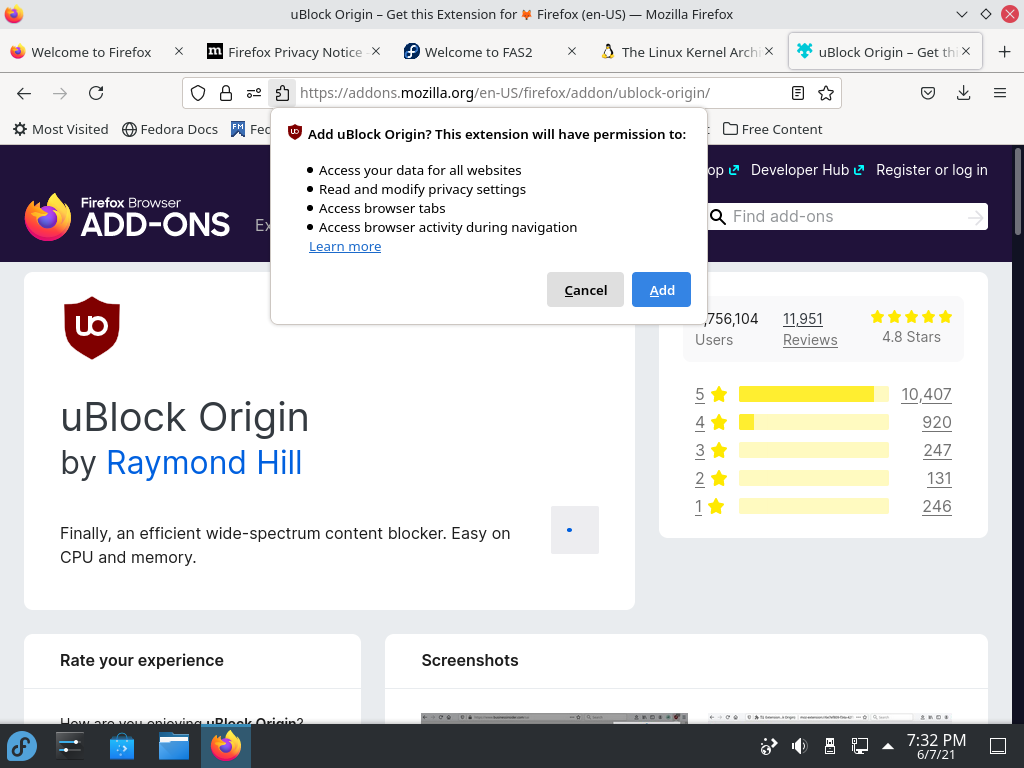Open the network tray icon
This screenshot has height=768, width=1024.
859,746
